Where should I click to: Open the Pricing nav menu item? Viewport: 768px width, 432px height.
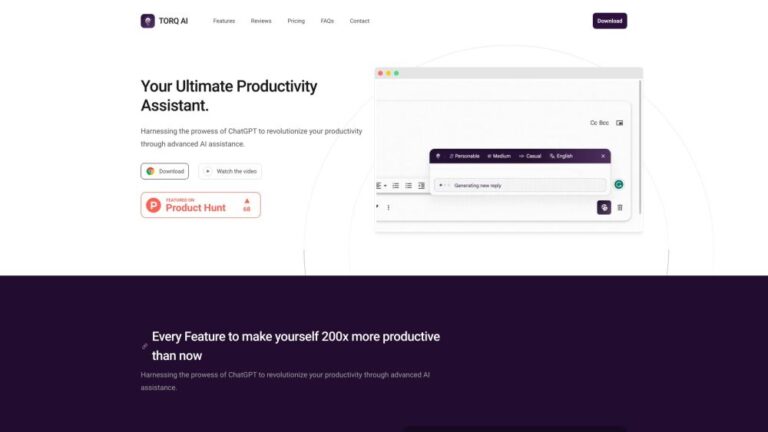tap(296, 21)
